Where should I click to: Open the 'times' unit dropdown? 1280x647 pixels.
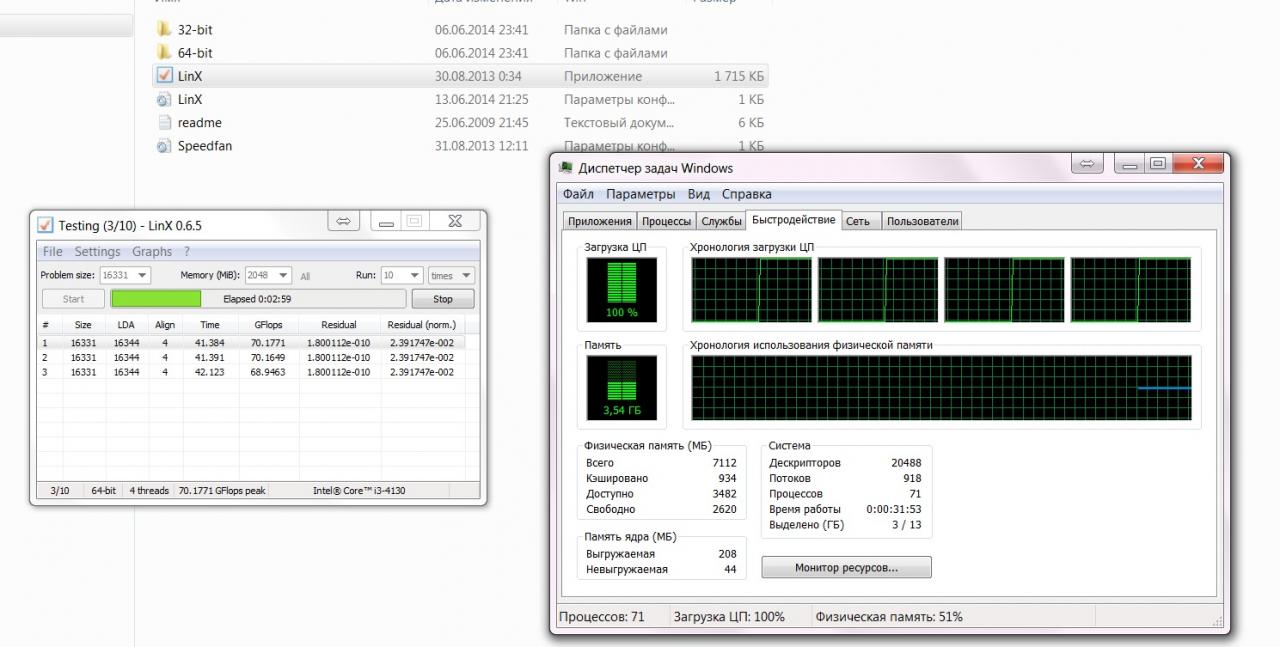click(465, 275)
